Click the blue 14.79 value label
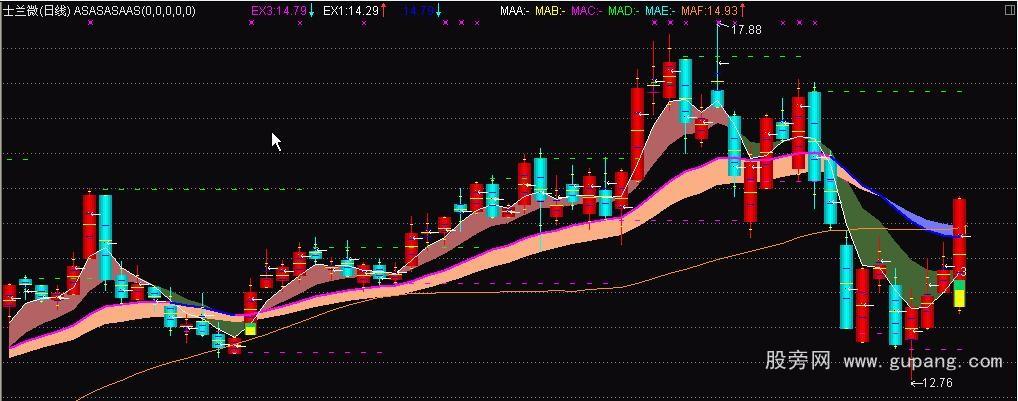1018x401 pixels. (418, 10)
